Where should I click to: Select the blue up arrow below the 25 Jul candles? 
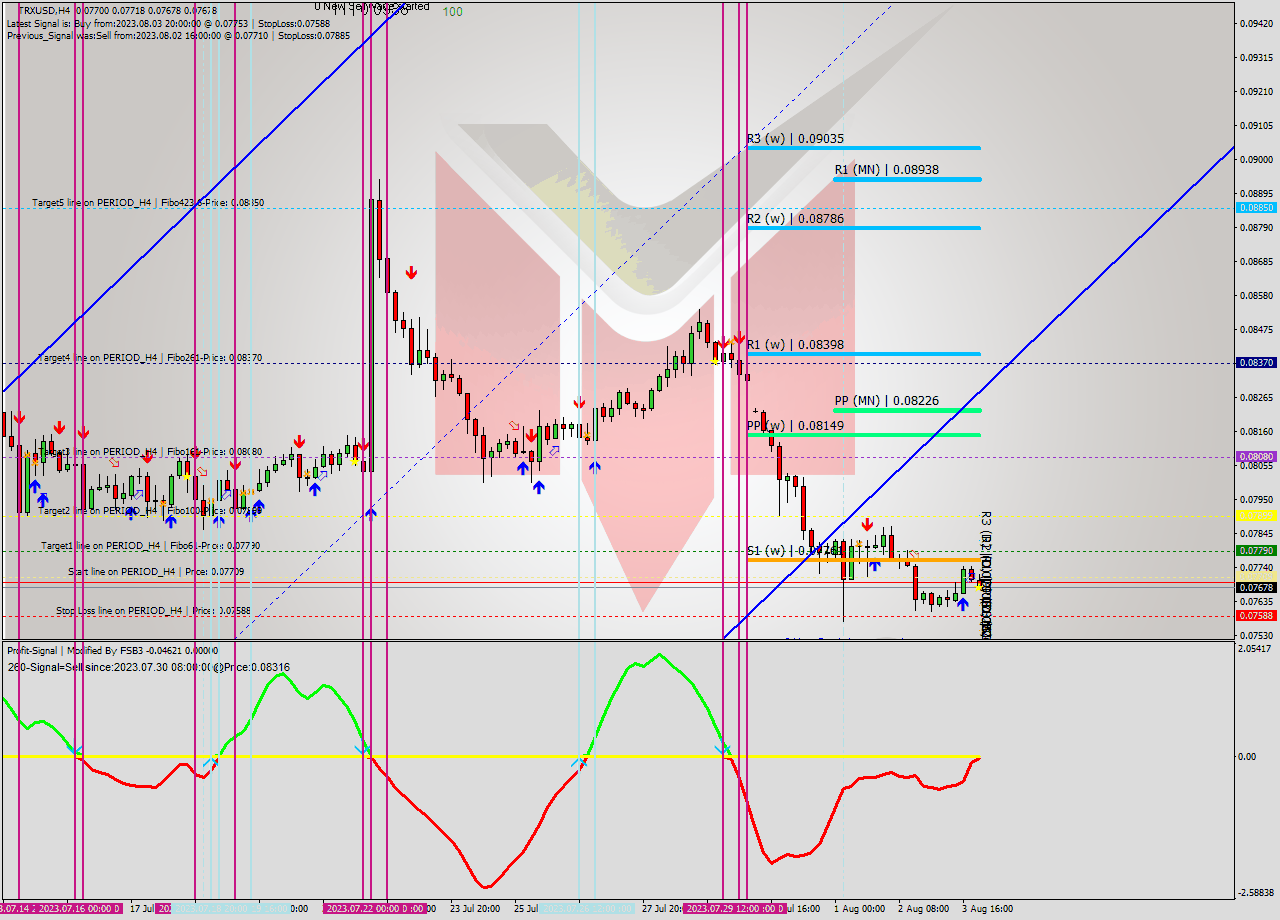coord(540,486)
